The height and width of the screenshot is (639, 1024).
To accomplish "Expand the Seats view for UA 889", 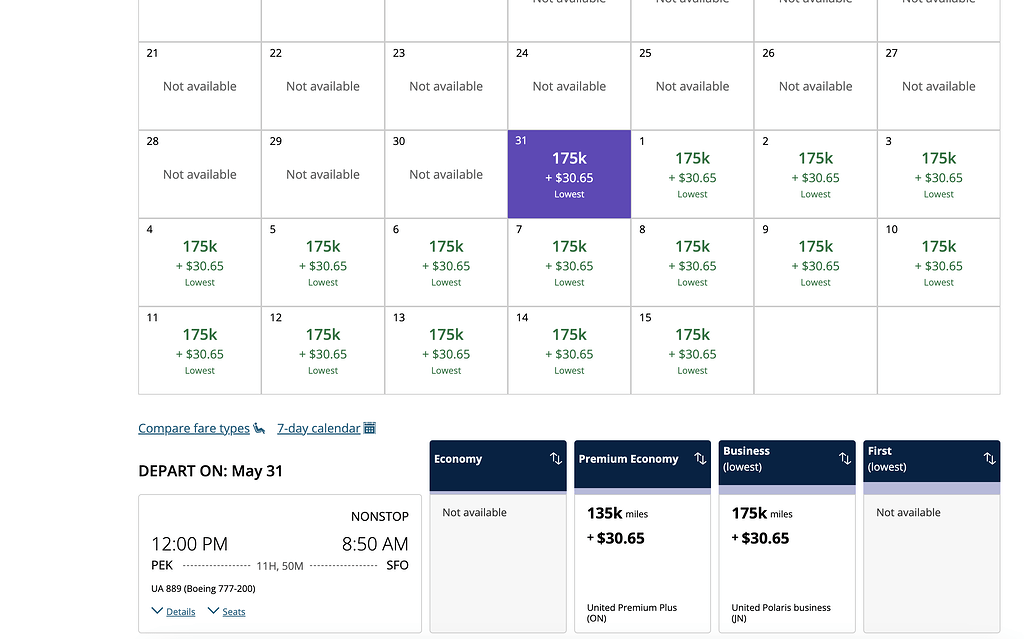I will (227, 611).
